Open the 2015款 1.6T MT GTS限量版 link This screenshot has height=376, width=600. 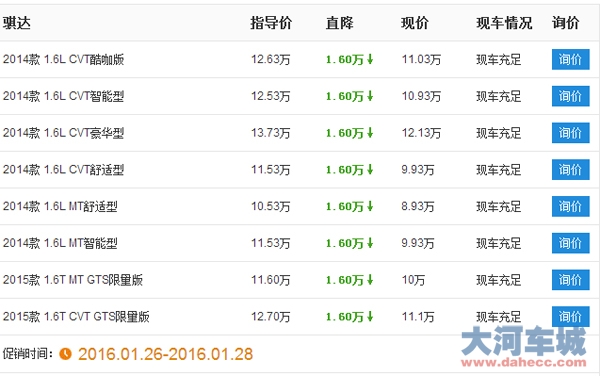[73, 280]
